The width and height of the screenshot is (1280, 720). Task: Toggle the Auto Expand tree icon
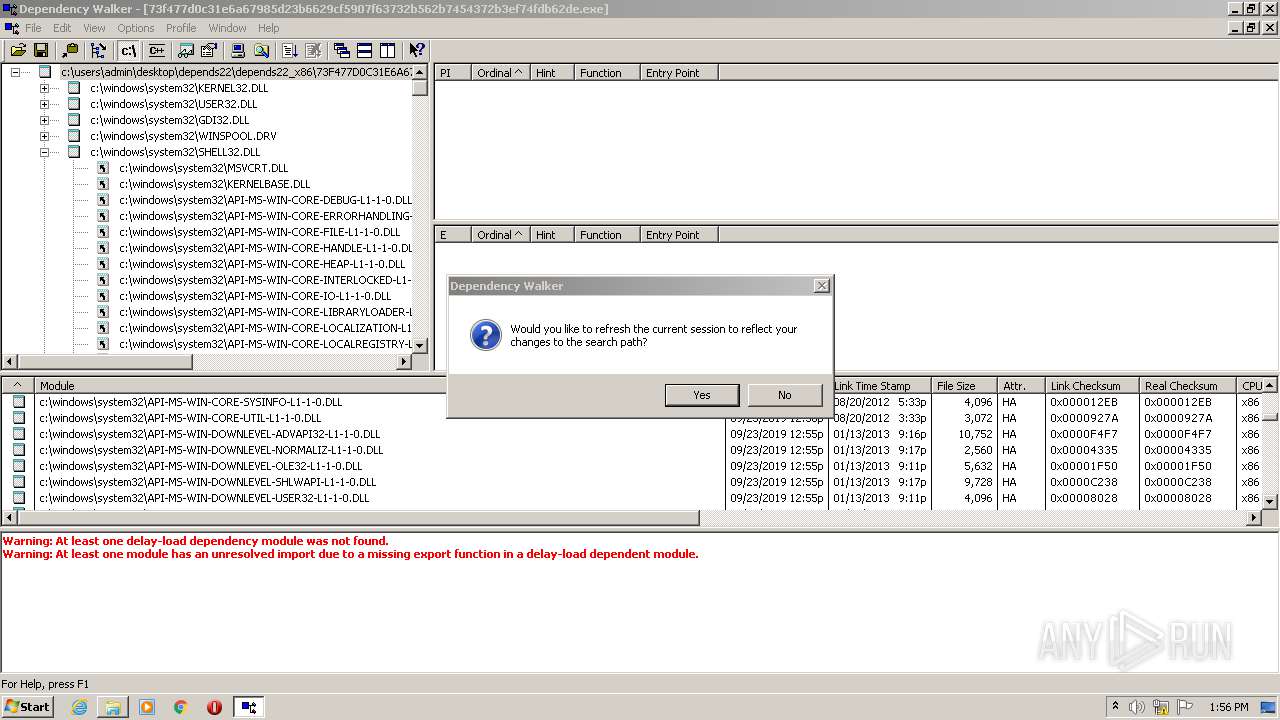98,50
